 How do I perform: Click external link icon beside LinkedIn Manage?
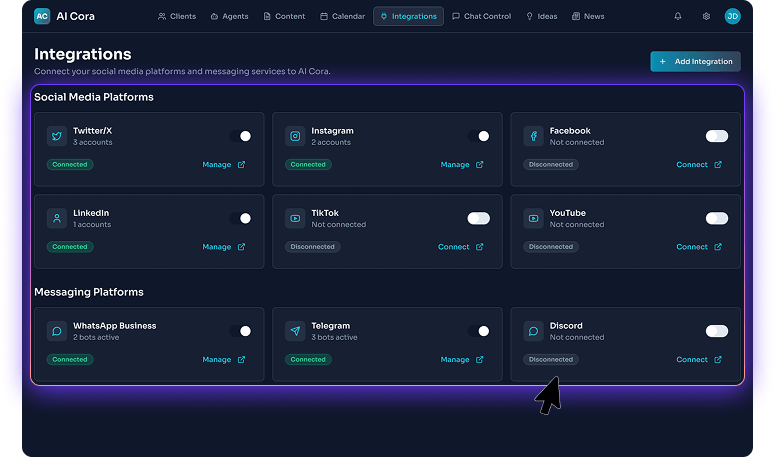tap(241, 247)
